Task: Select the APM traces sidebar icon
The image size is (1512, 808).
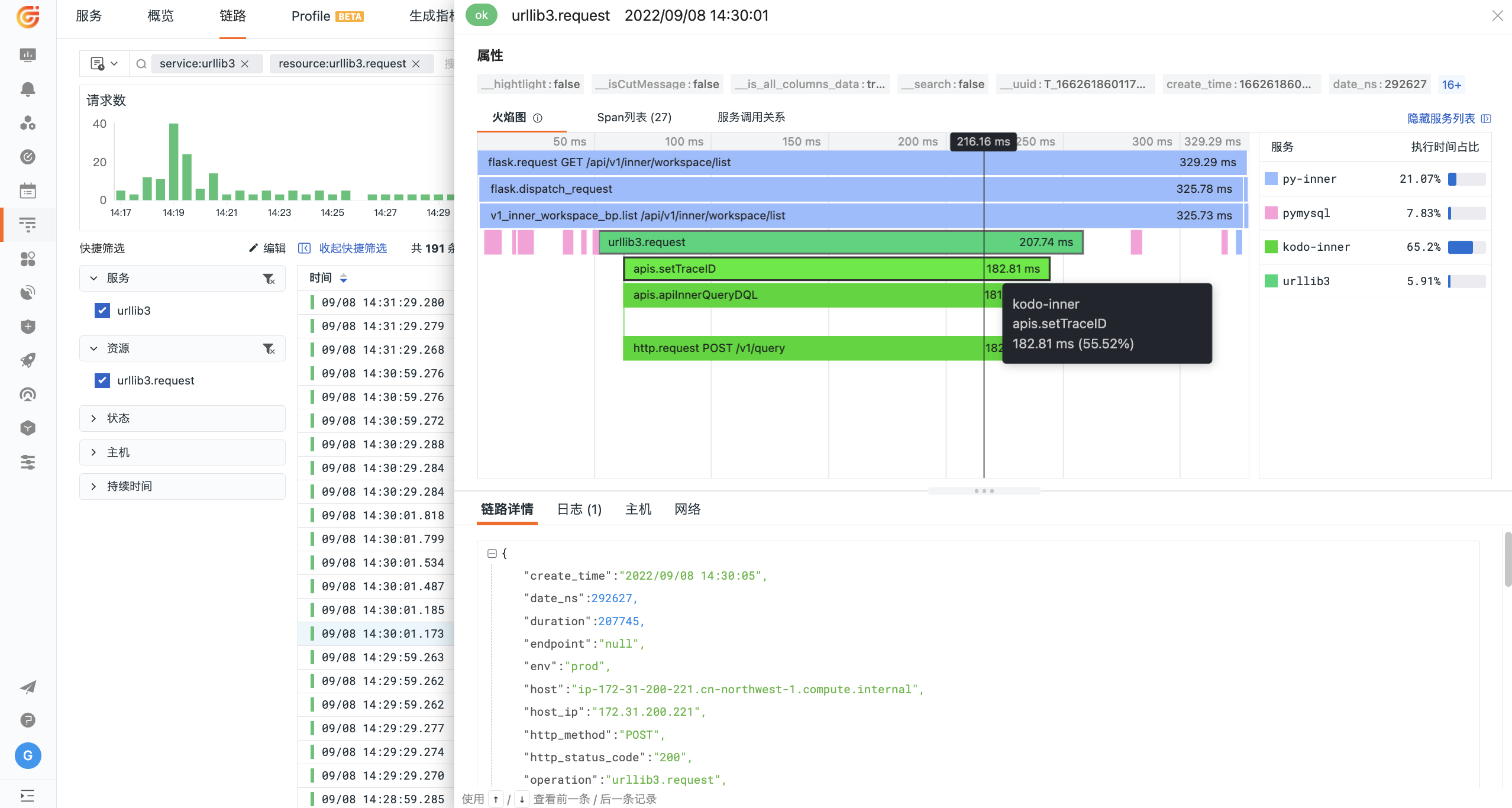Action: [x=28, y=225]
